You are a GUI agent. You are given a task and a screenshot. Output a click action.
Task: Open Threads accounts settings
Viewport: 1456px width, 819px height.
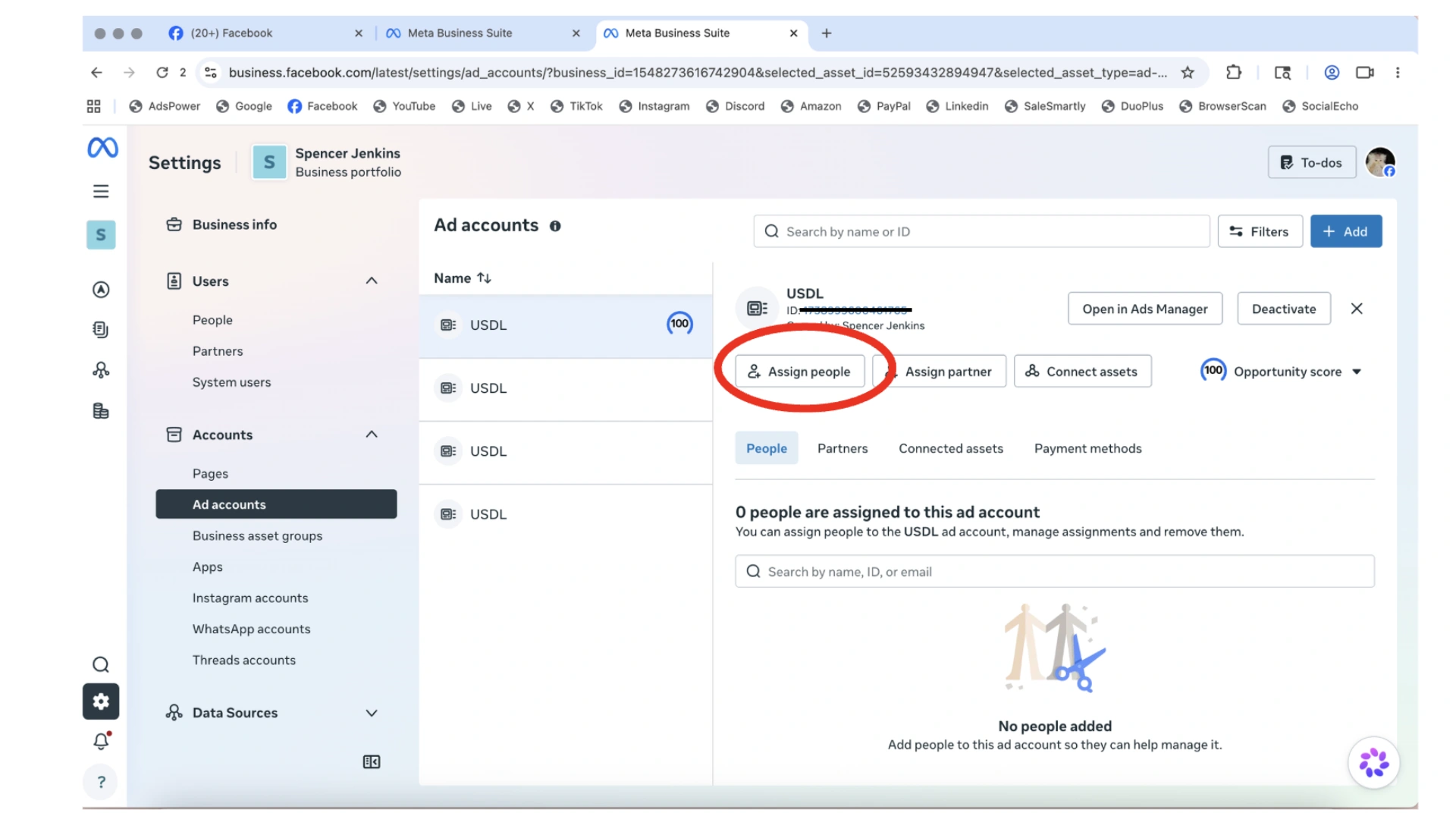244,660
